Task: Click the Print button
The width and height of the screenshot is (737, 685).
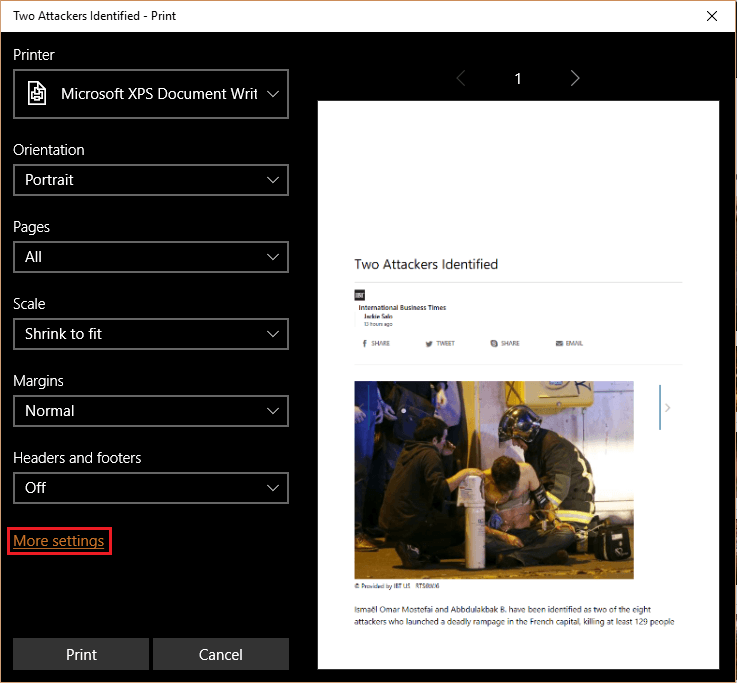Action: coord(81,654)
